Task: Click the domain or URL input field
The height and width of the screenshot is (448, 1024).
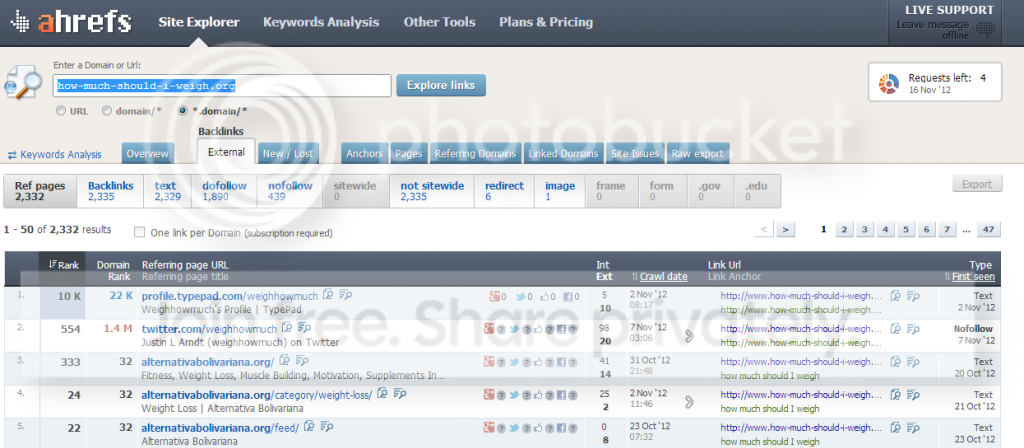Action: pos(222,86)
